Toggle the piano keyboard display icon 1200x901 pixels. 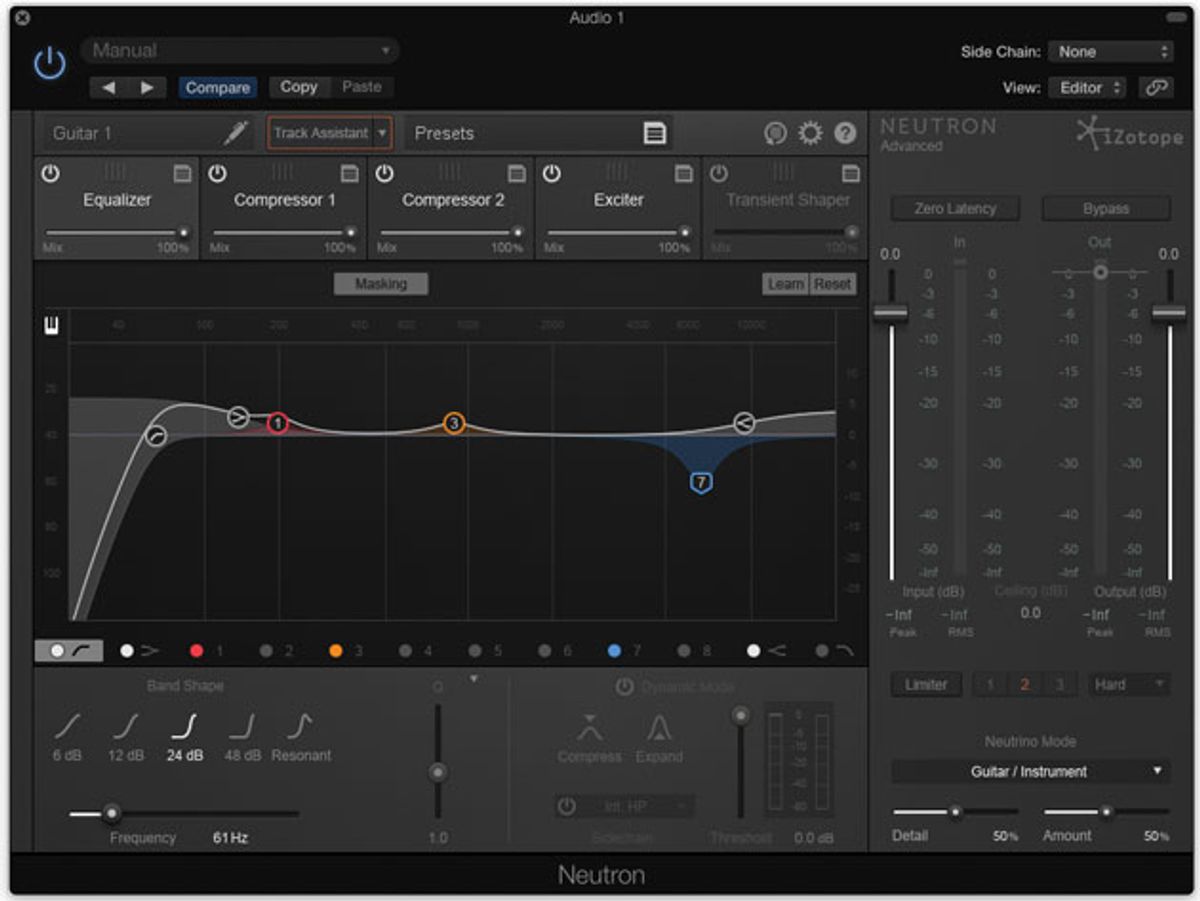pyautogui.click(x=51, y=326)
